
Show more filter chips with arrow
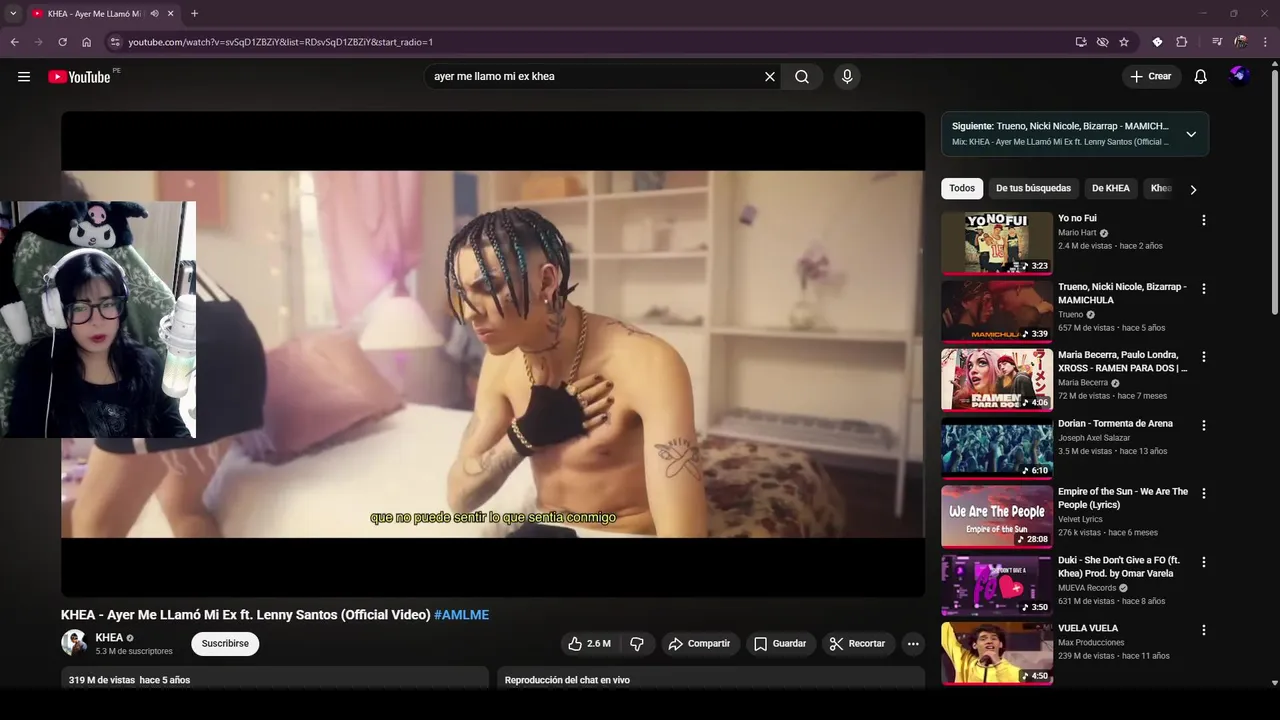tap(1193, 189)
